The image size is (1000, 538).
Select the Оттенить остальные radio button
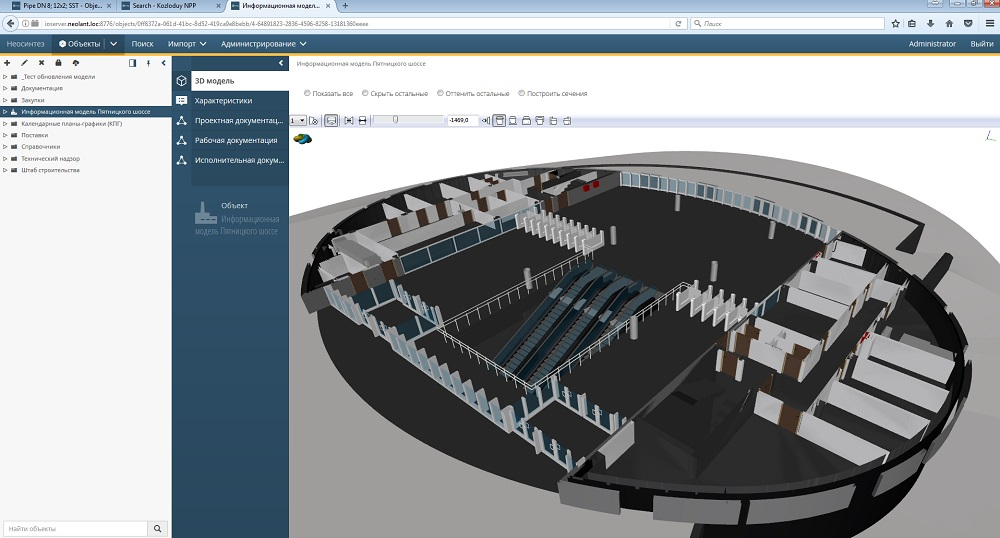tap(440, 93)
